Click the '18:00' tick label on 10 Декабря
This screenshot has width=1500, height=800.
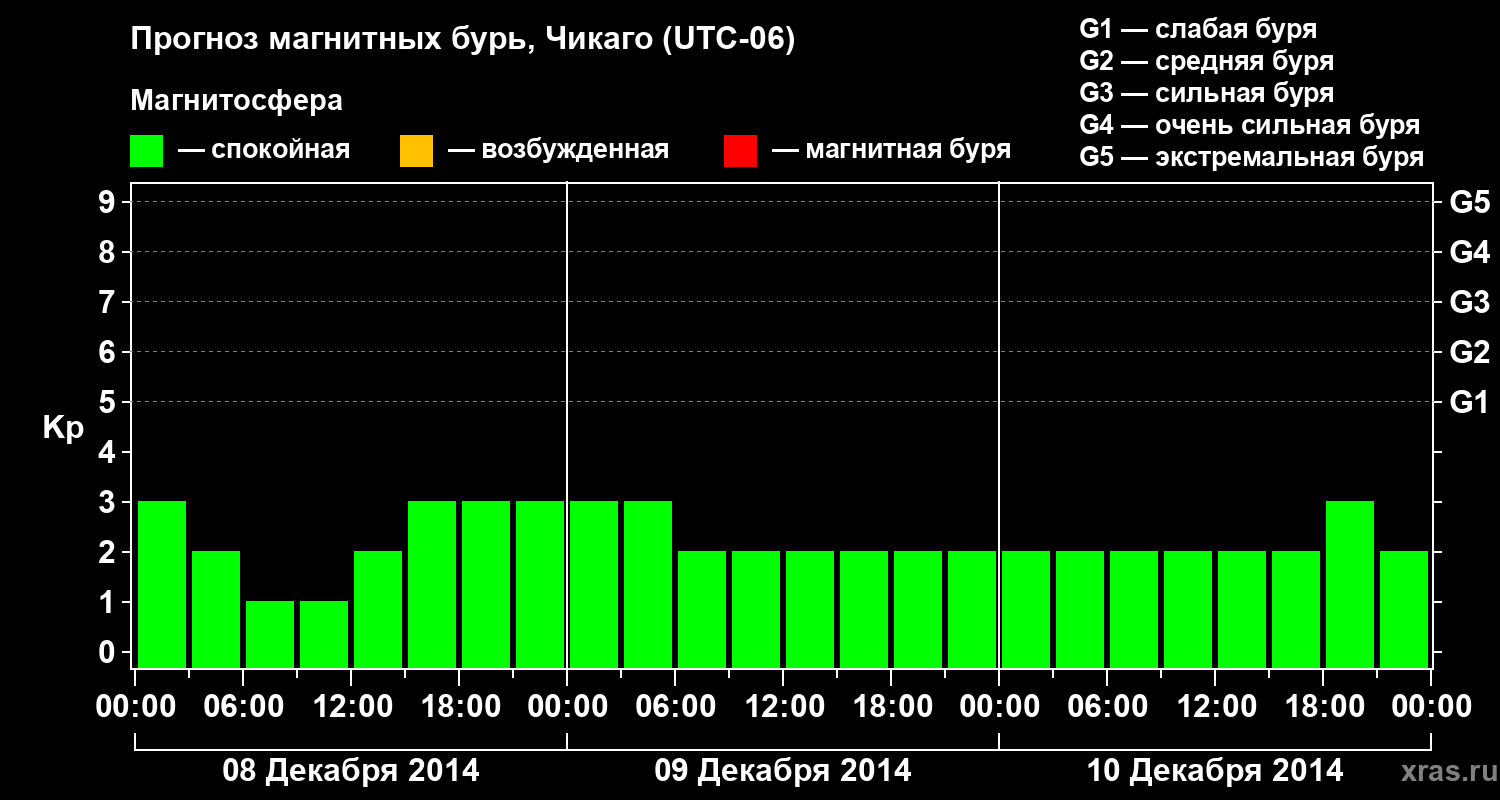pos(1323,707)
